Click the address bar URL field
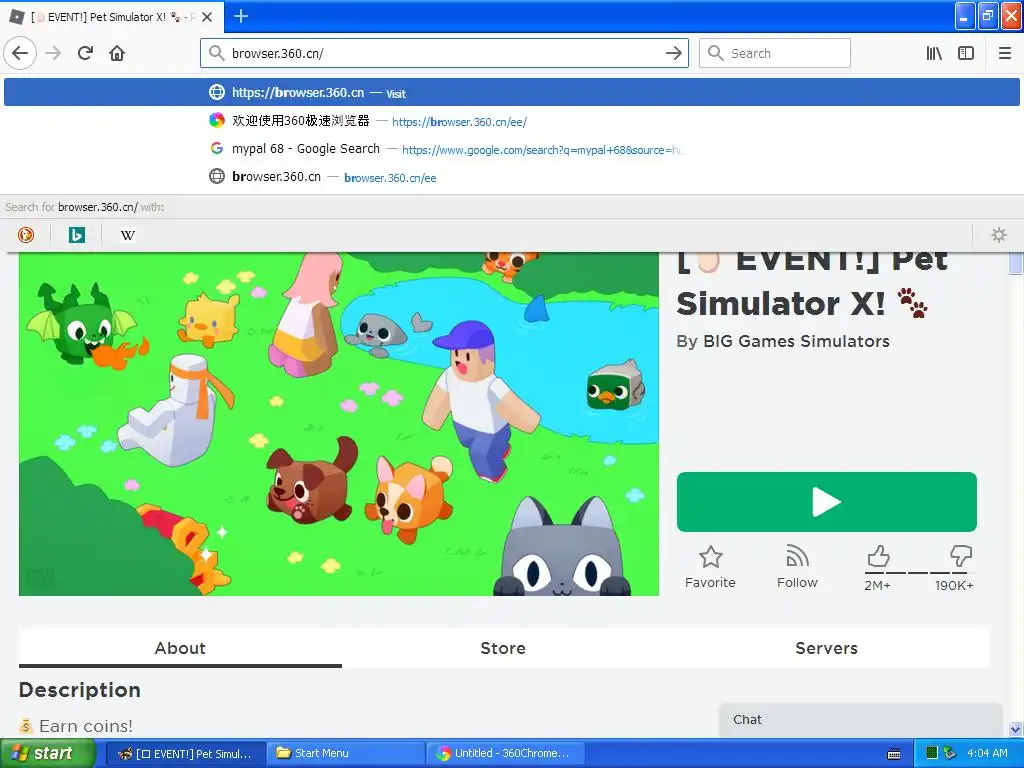 pyautogui.click(x=444, y=53)
